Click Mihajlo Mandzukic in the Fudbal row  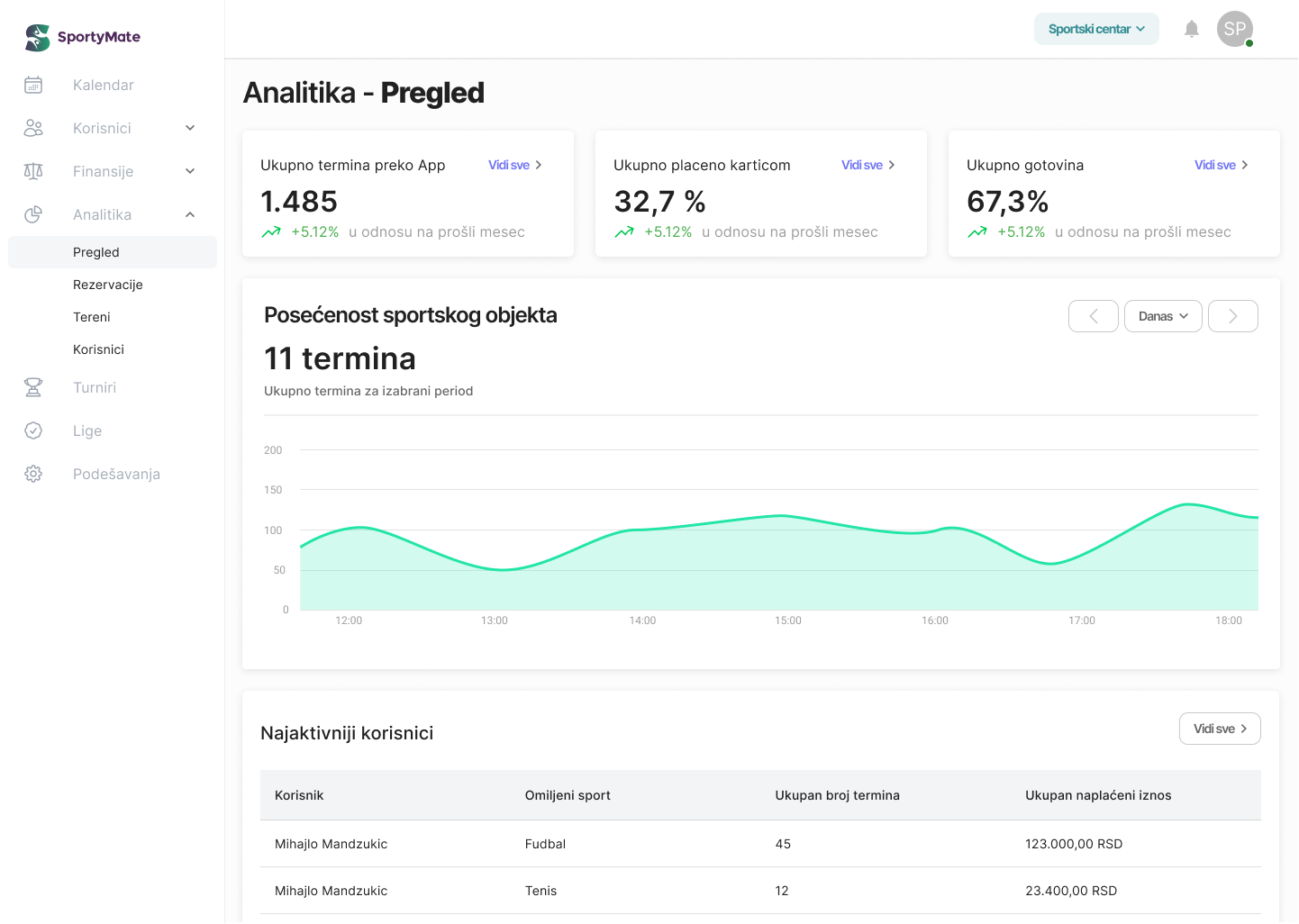pyautogui.click(x=331, y=844)
